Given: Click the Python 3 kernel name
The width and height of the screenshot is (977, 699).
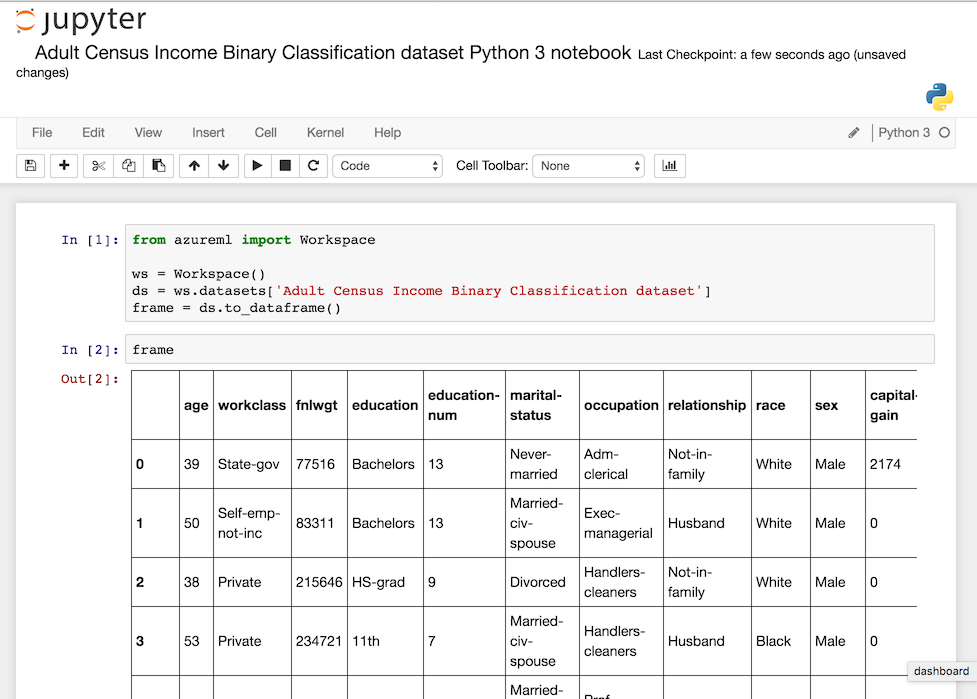Looking at the screenshot, I should click(904, 133).
